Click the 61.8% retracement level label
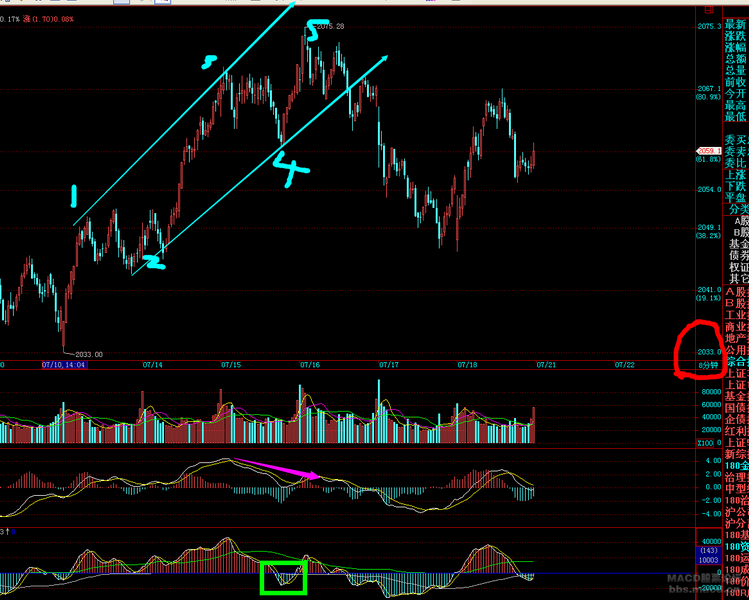This screenshot has width=749, height=600. click(x=709, y=160)
